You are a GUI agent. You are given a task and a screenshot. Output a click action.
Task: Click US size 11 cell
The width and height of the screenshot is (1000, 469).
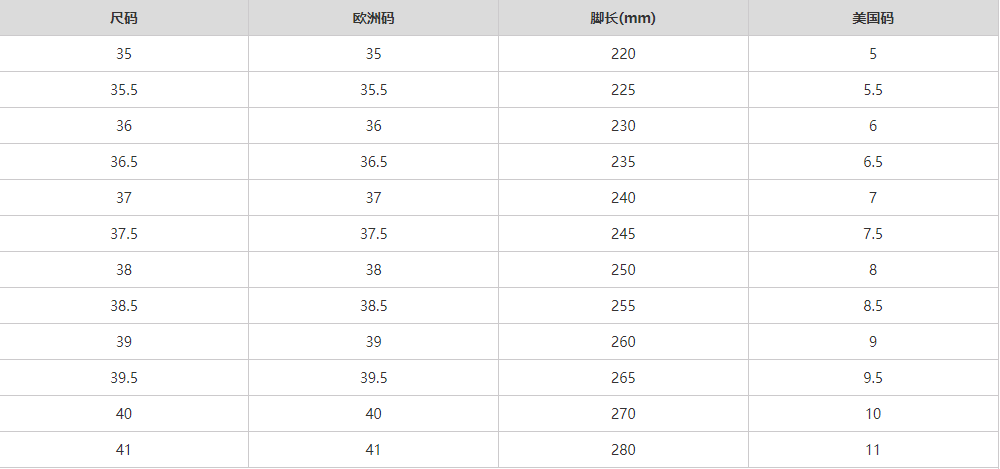tap(873, 450)
